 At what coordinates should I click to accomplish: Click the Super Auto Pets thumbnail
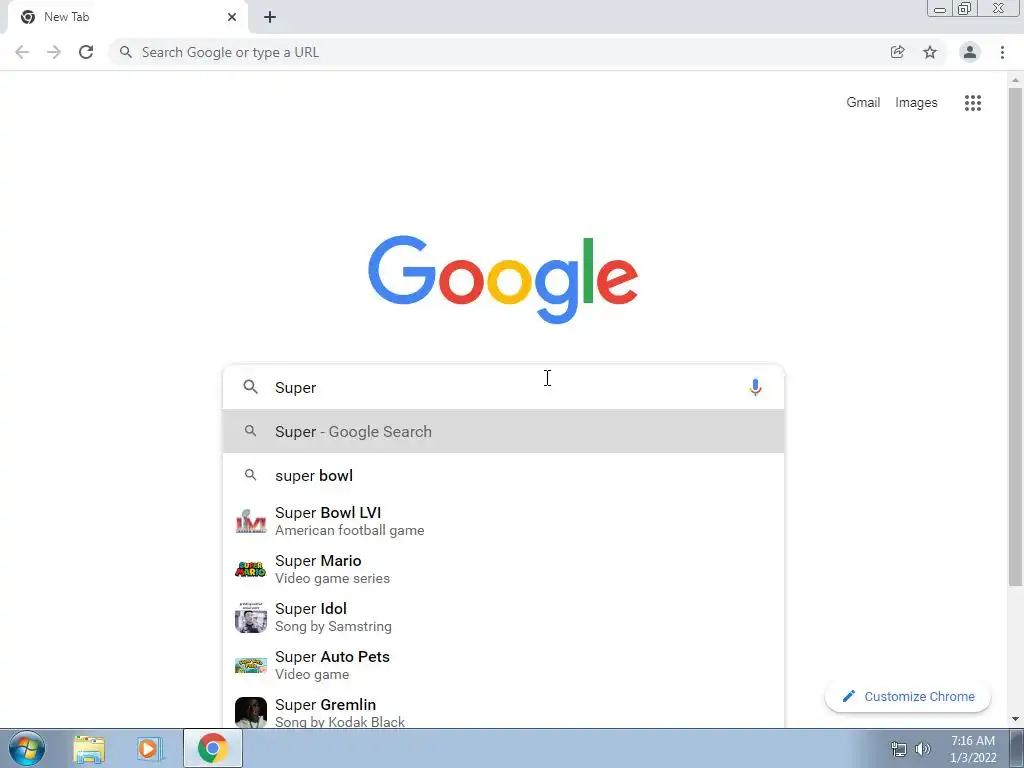(x=251, y=665)
